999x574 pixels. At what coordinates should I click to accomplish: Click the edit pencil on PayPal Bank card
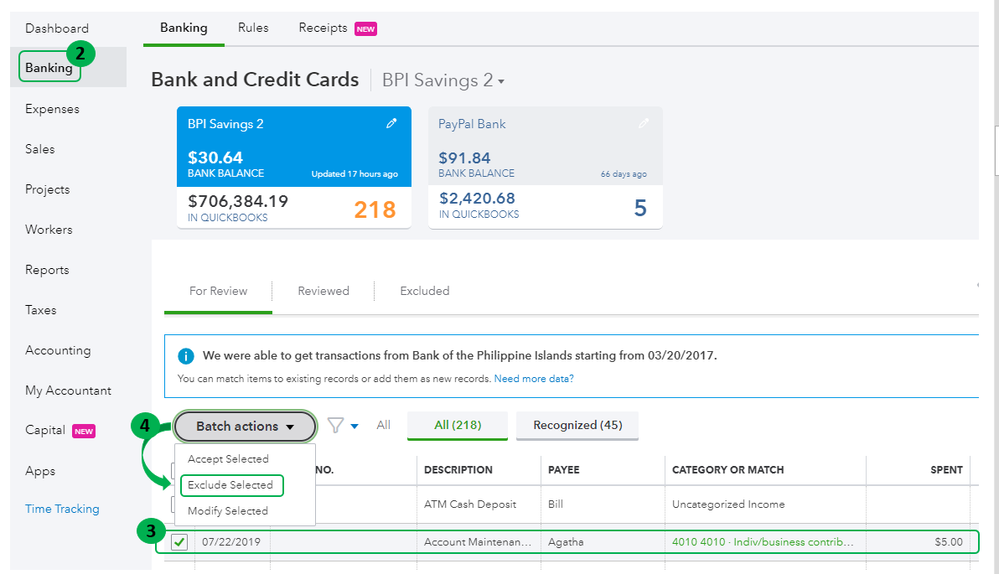pos(643,124)
